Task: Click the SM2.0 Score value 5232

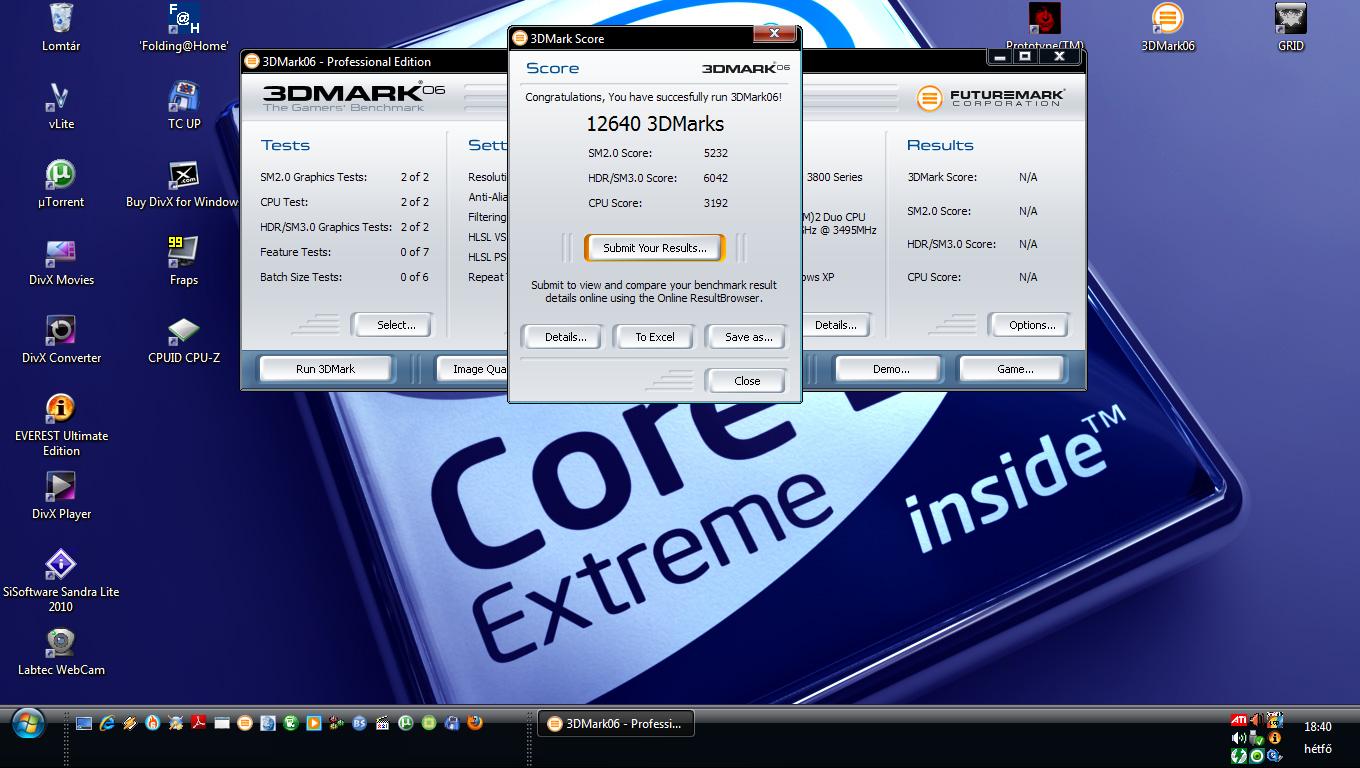Action: click(x=715, y=153)
